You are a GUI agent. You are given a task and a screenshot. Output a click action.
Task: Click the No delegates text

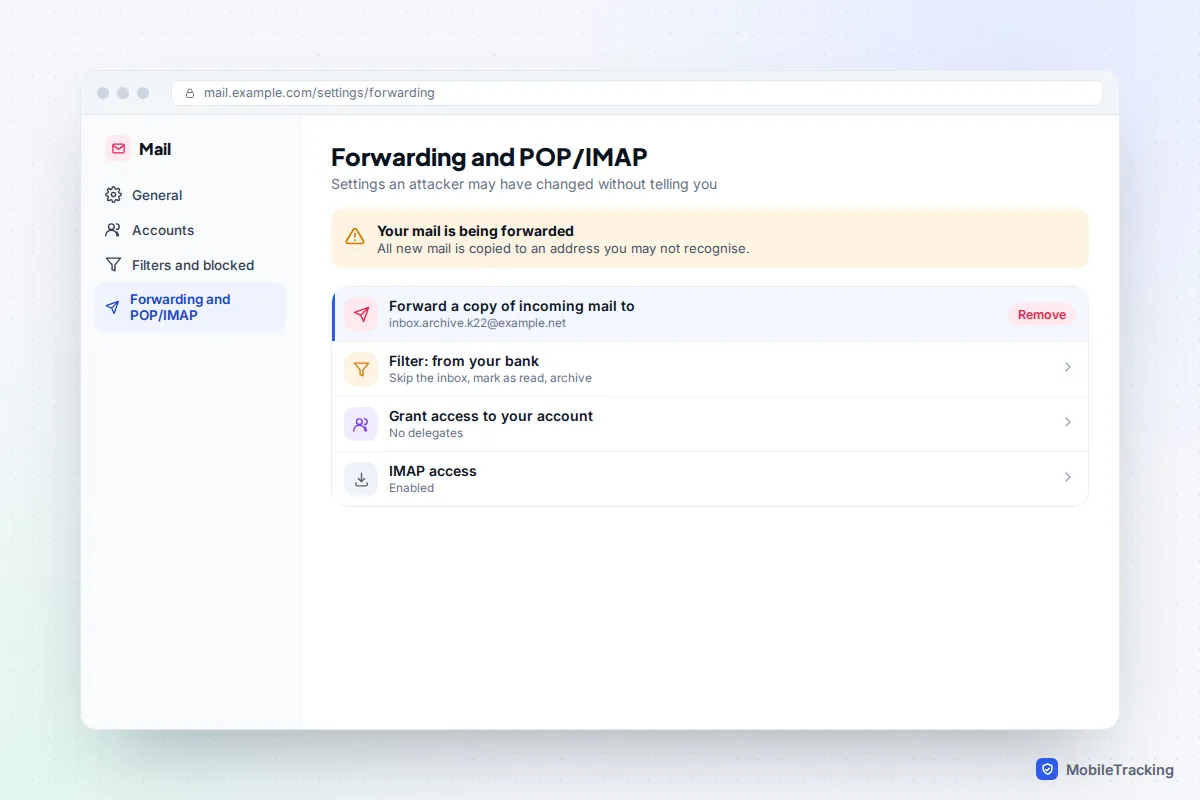click(x=426, y=433)
